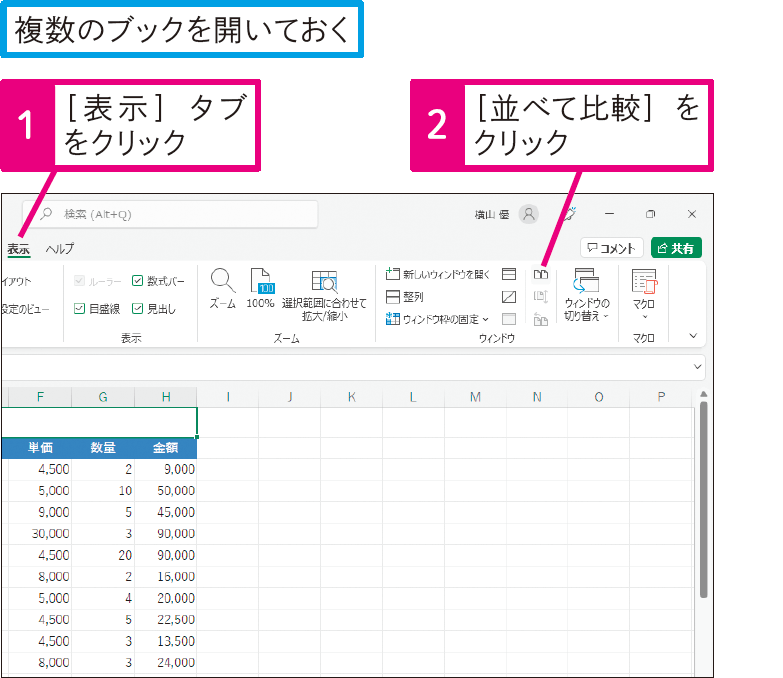Toggle the Gridlines (目盛線) checkbox
Image resolution: width=783 pixels, height=678 pixels.
click(x=79, y=309)
